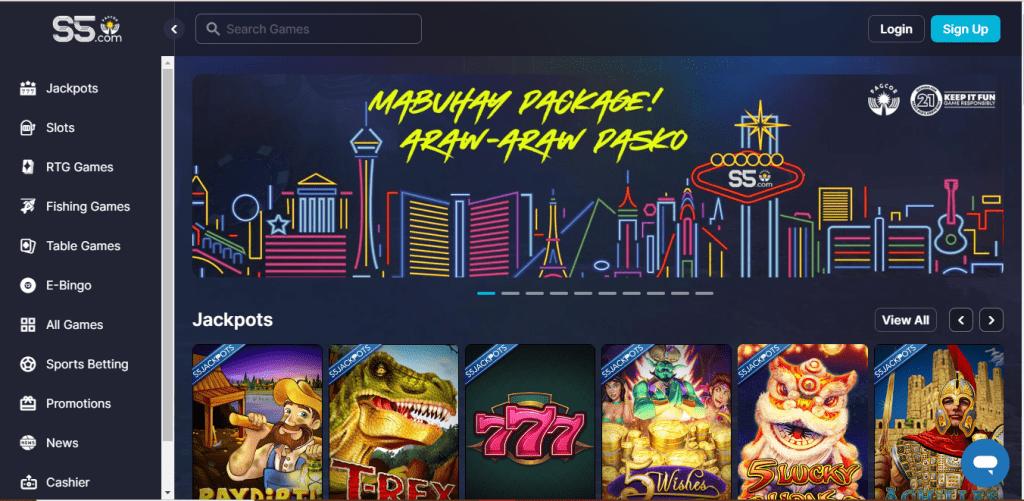The width and height of the screenshot is (1024, 501).
Task: Click the Sign Up button
Action: (965, 29)
